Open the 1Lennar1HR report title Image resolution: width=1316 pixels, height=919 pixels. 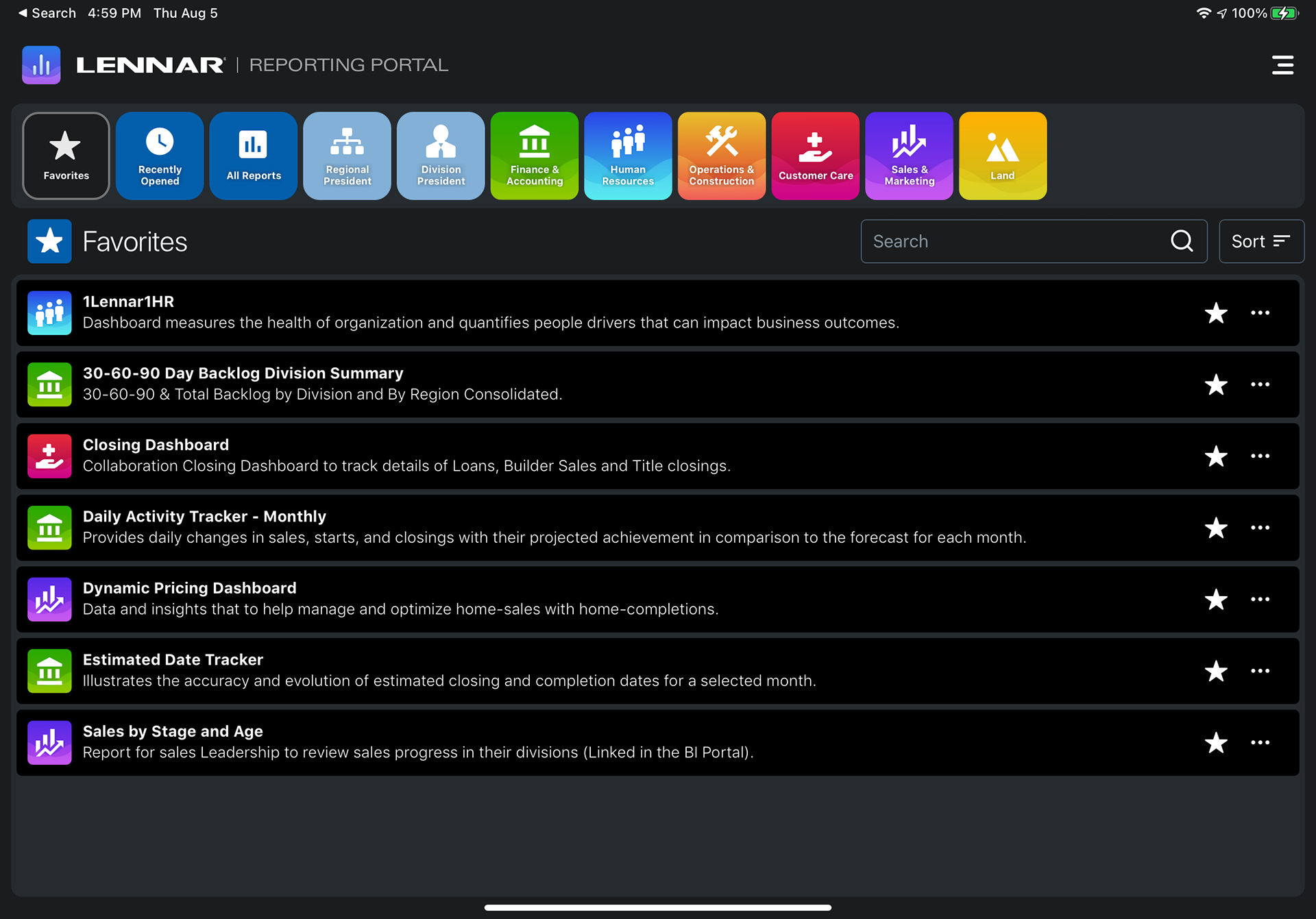pyautogui.click(x=128, y=302)
